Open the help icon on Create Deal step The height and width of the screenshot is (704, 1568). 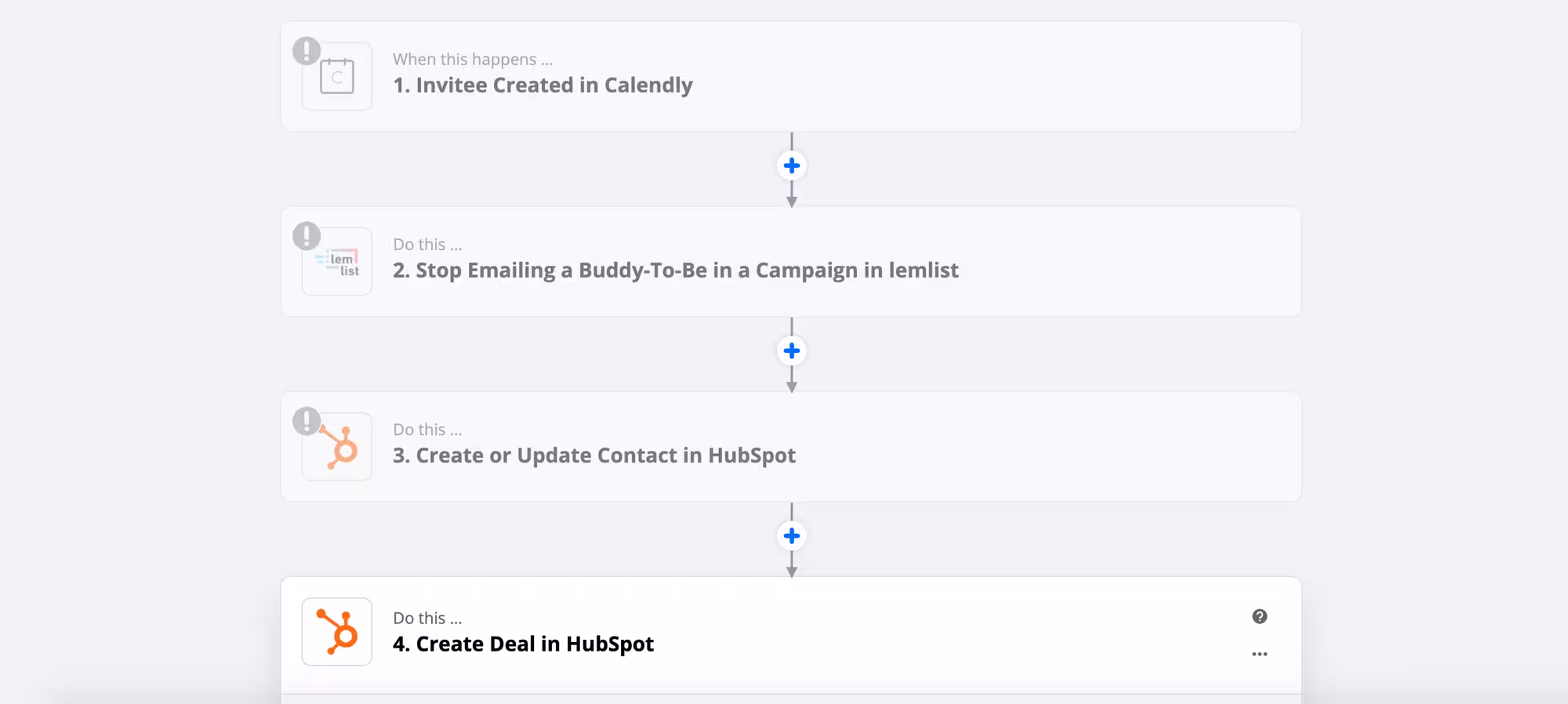(1259, 616)
